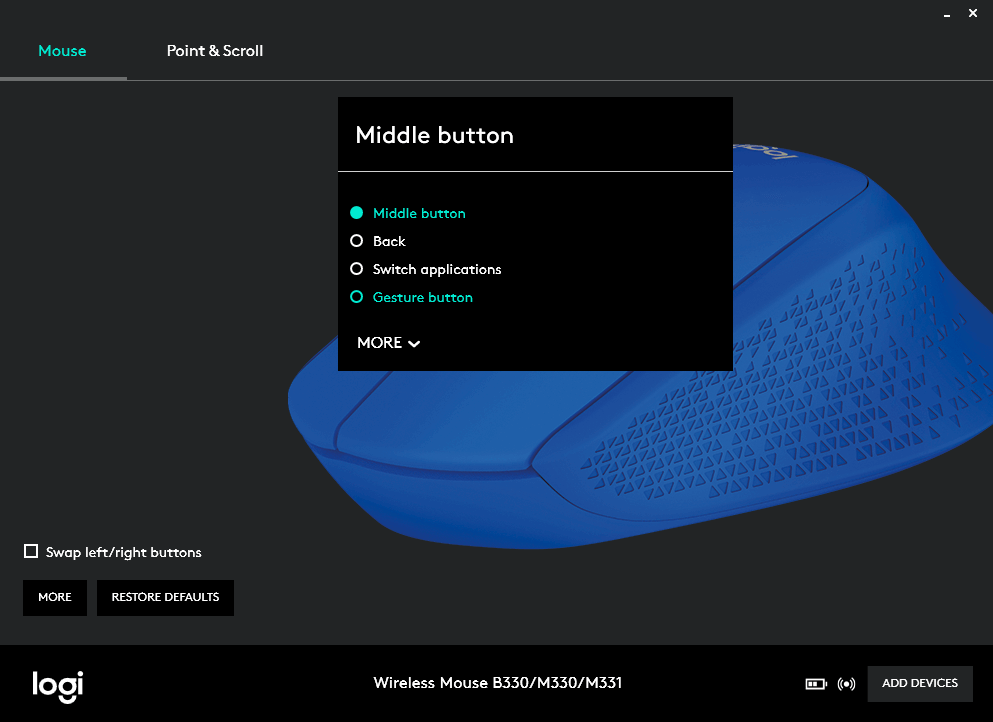The height and width of the screenshot is (722, 993).
Task: Click the wireless receiver connection icon
Action: click(847, 684)
